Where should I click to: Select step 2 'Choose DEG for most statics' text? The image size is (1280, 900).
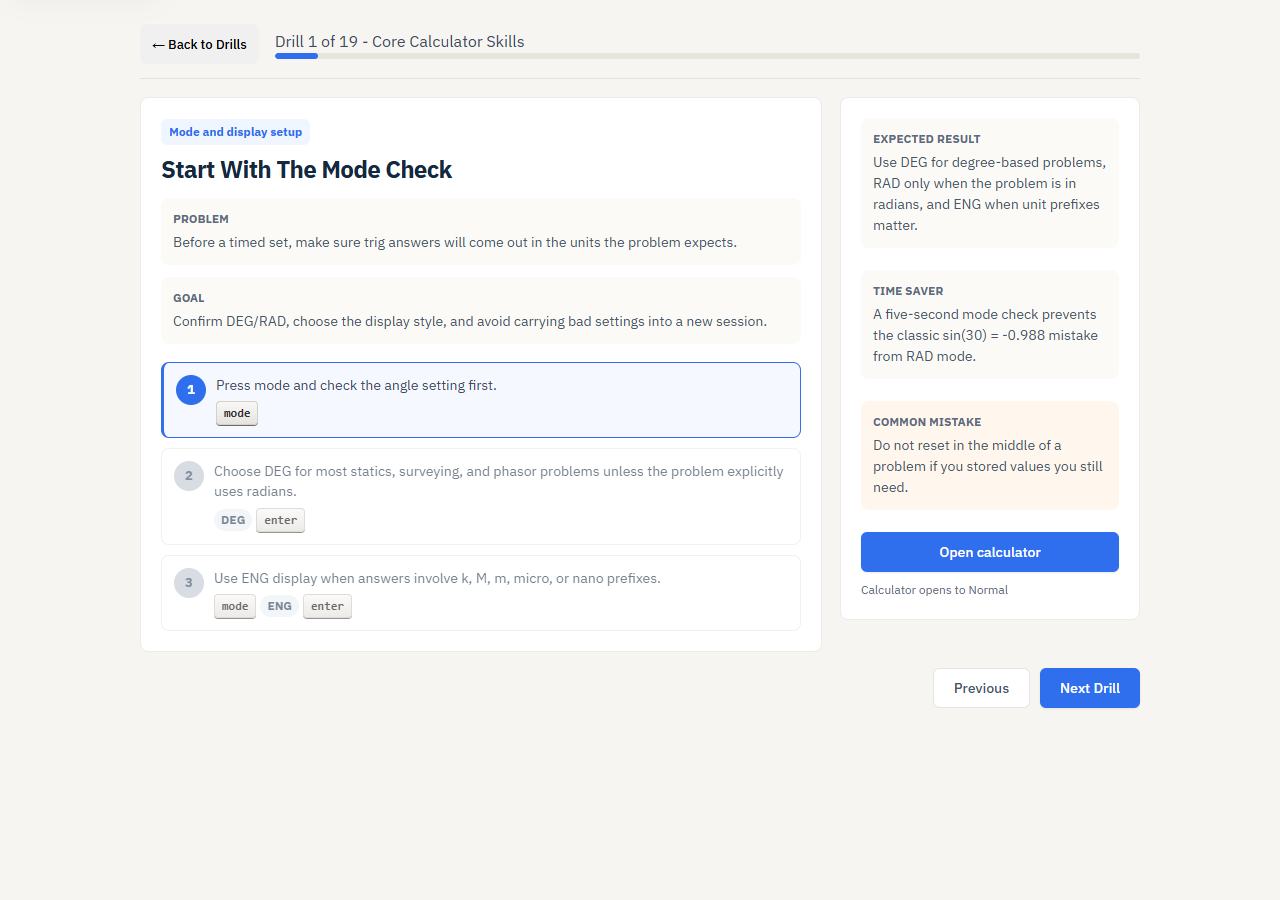(x=499, y=481)
